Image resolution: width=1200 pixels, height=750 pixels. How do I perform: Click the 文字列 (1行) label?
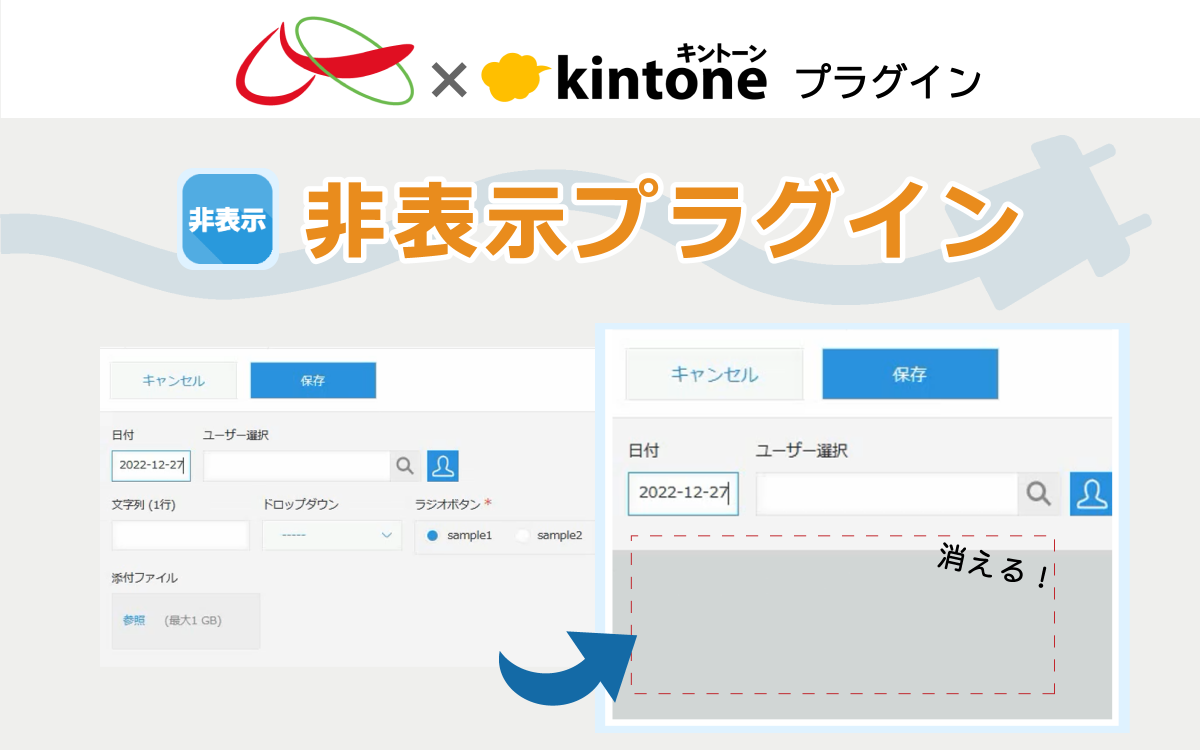[144, 504]
